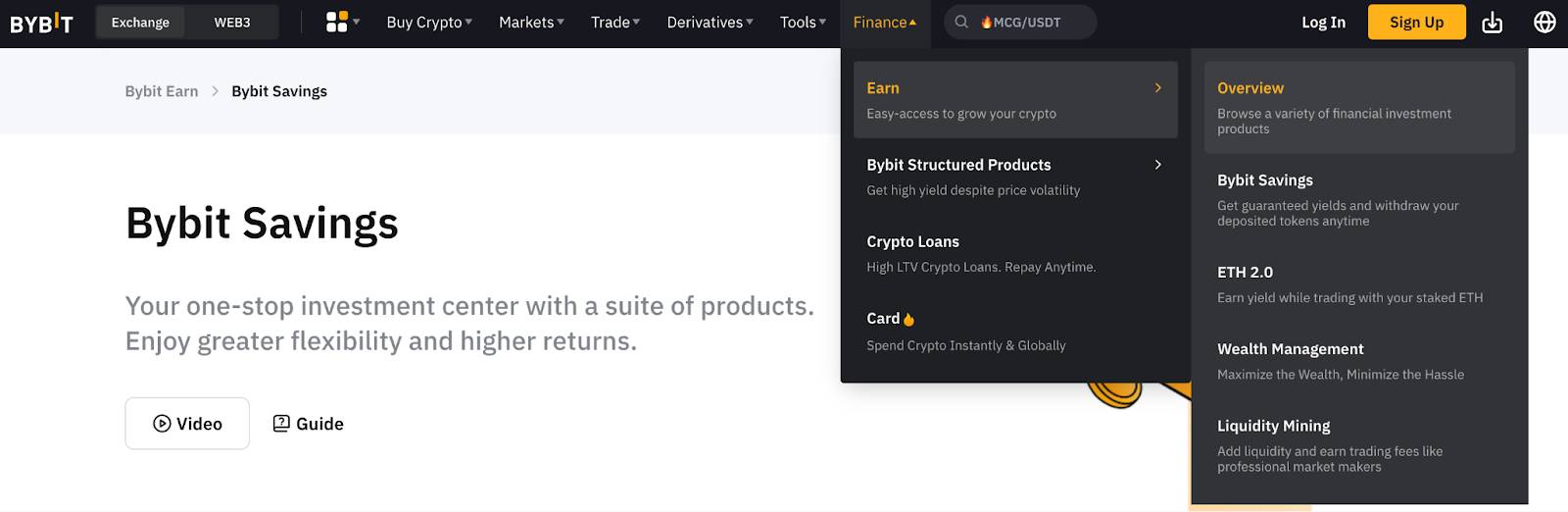1568x512 pixels.
Task: Expand the Derivatives dropdown
Action: 710,22
